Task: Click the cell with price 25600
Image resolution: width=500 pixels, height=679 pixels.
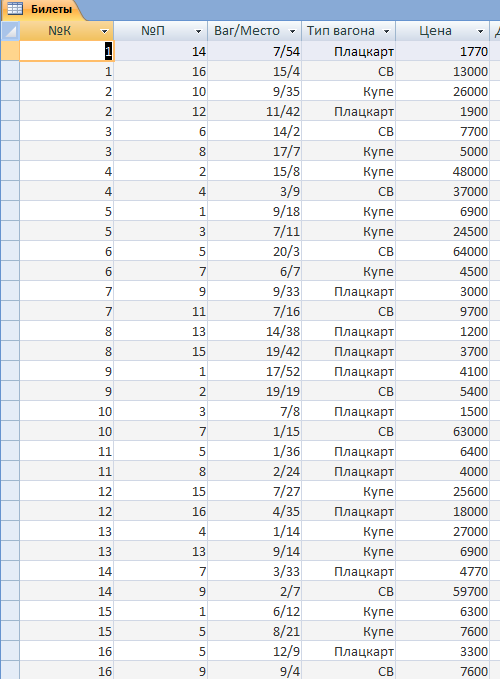Action: point(442,491)
